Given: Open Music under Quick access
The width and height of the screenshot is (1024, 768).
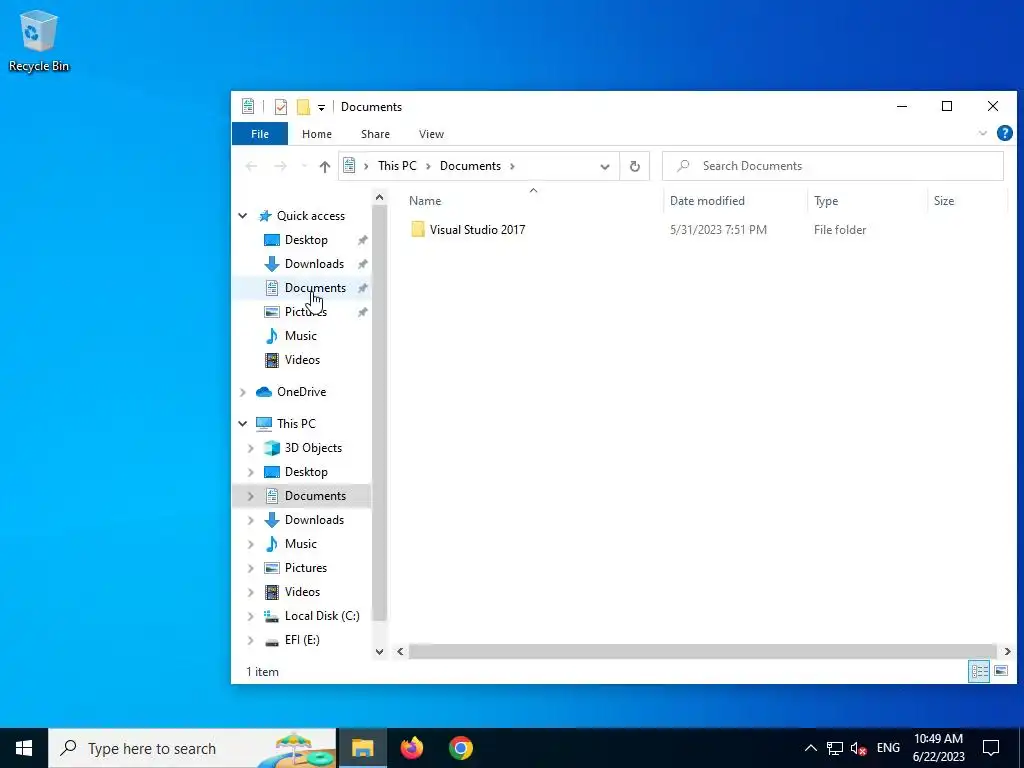Looking at the screenshot, I should (x=300, y=336).
